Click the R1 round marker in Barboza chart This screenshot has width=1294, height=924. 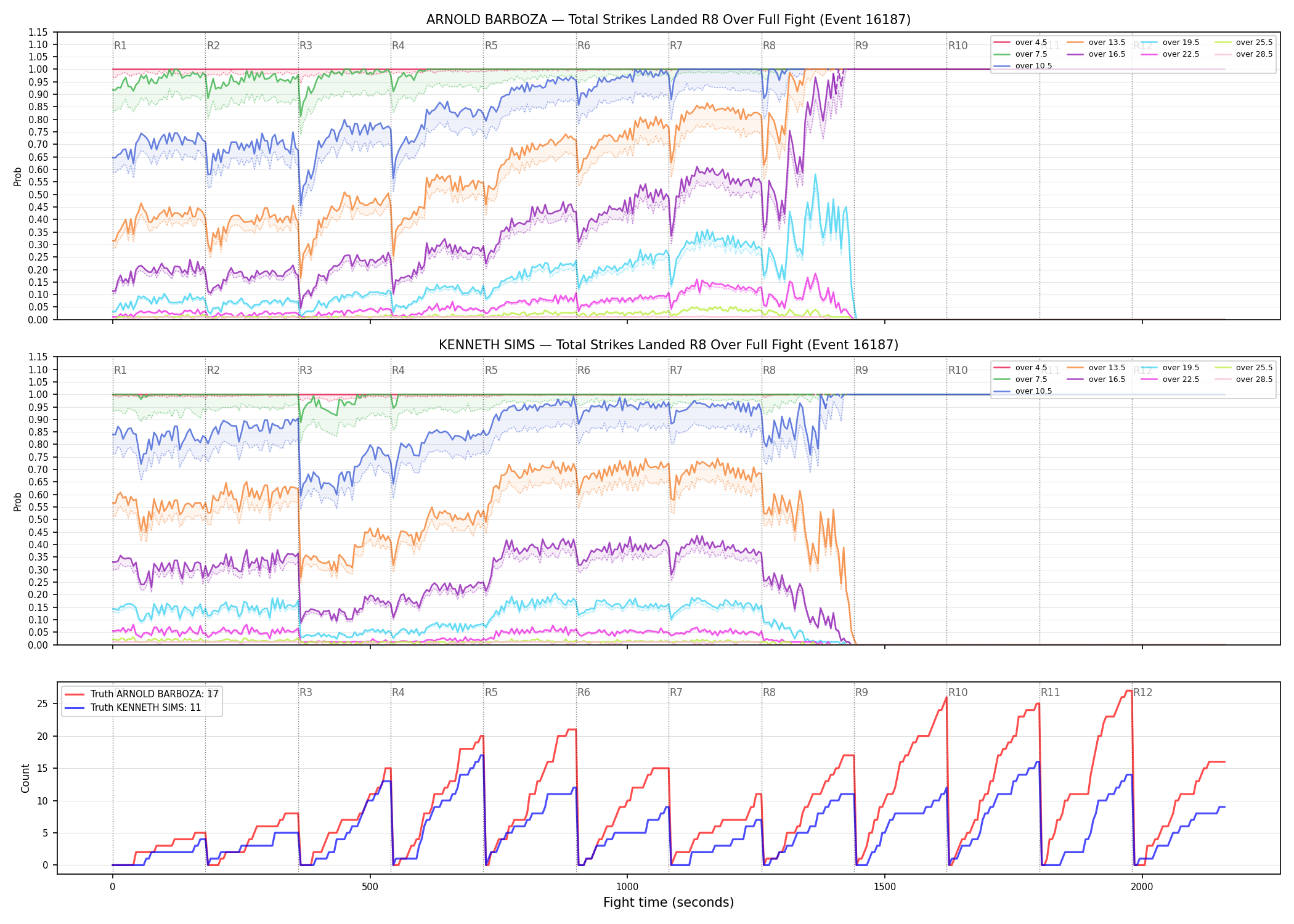[120, 46]
